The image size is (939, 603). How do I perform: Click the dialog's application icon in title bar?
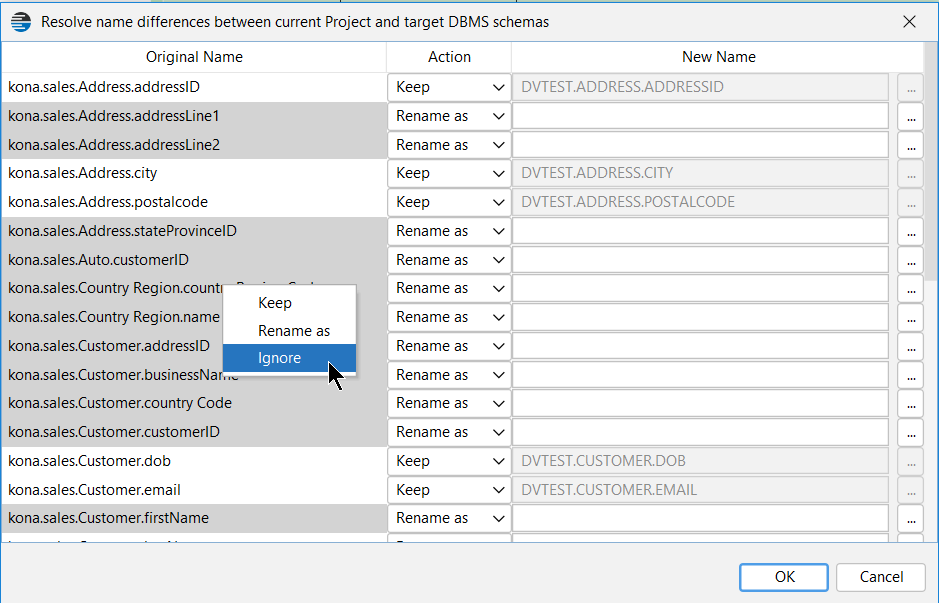[x=21, y=22]
